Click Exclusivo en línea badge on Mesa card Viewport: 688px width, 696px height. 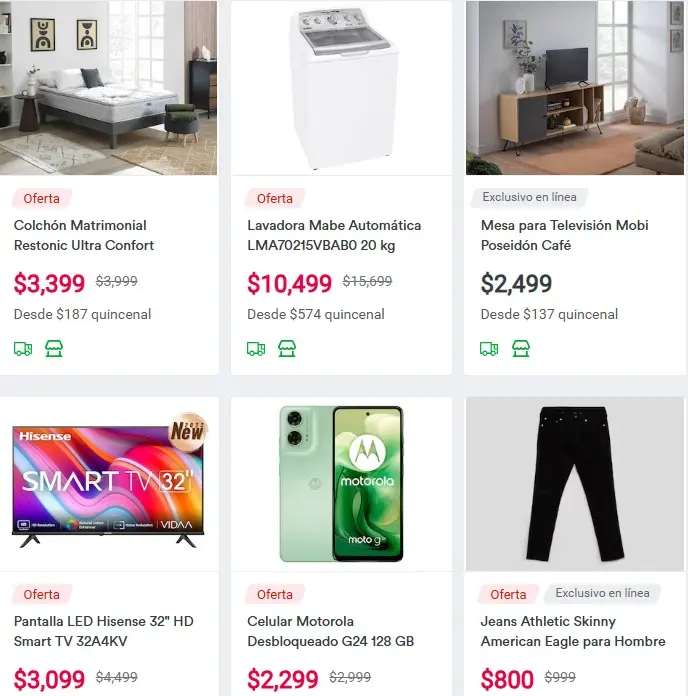point(530,197)
